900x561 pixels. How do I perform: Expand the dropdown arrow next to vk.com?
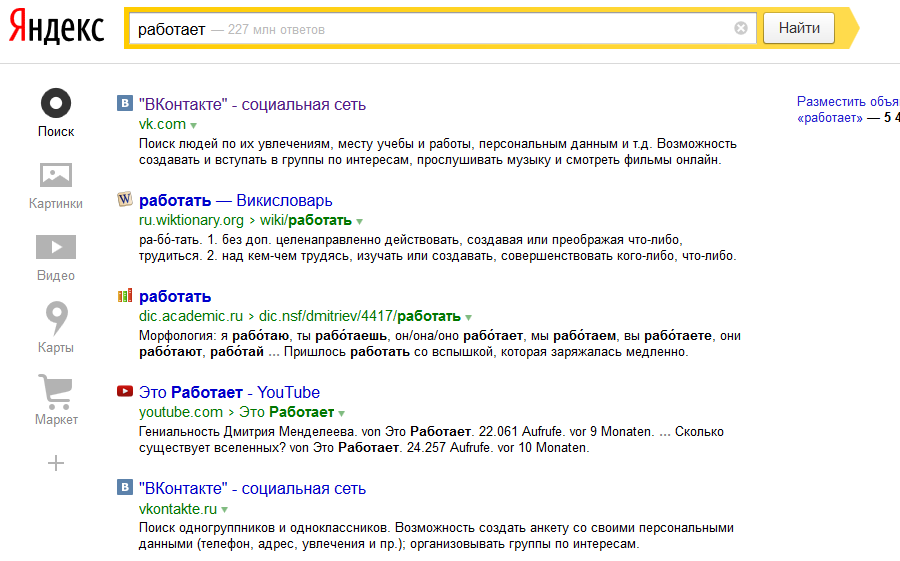(194, 125)
